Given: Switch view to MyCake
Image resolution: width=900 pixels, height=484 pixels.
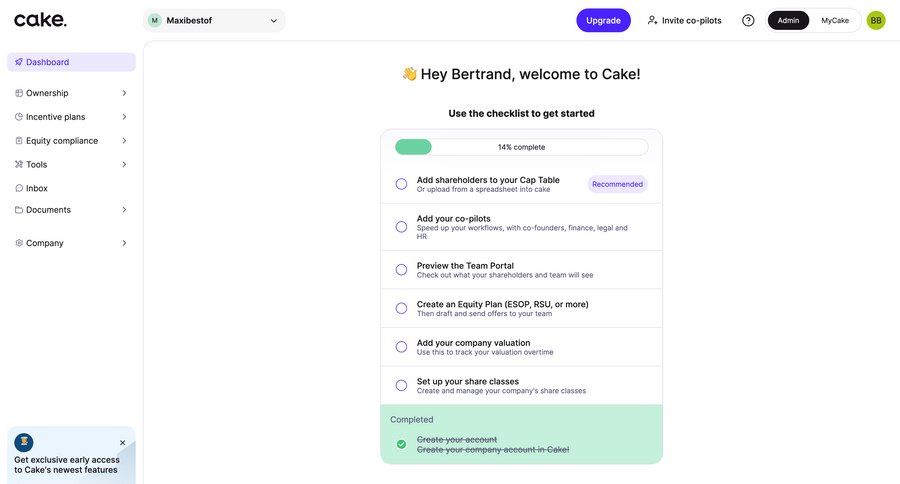Looking at the screenshot, I should [x=835, y=20].
